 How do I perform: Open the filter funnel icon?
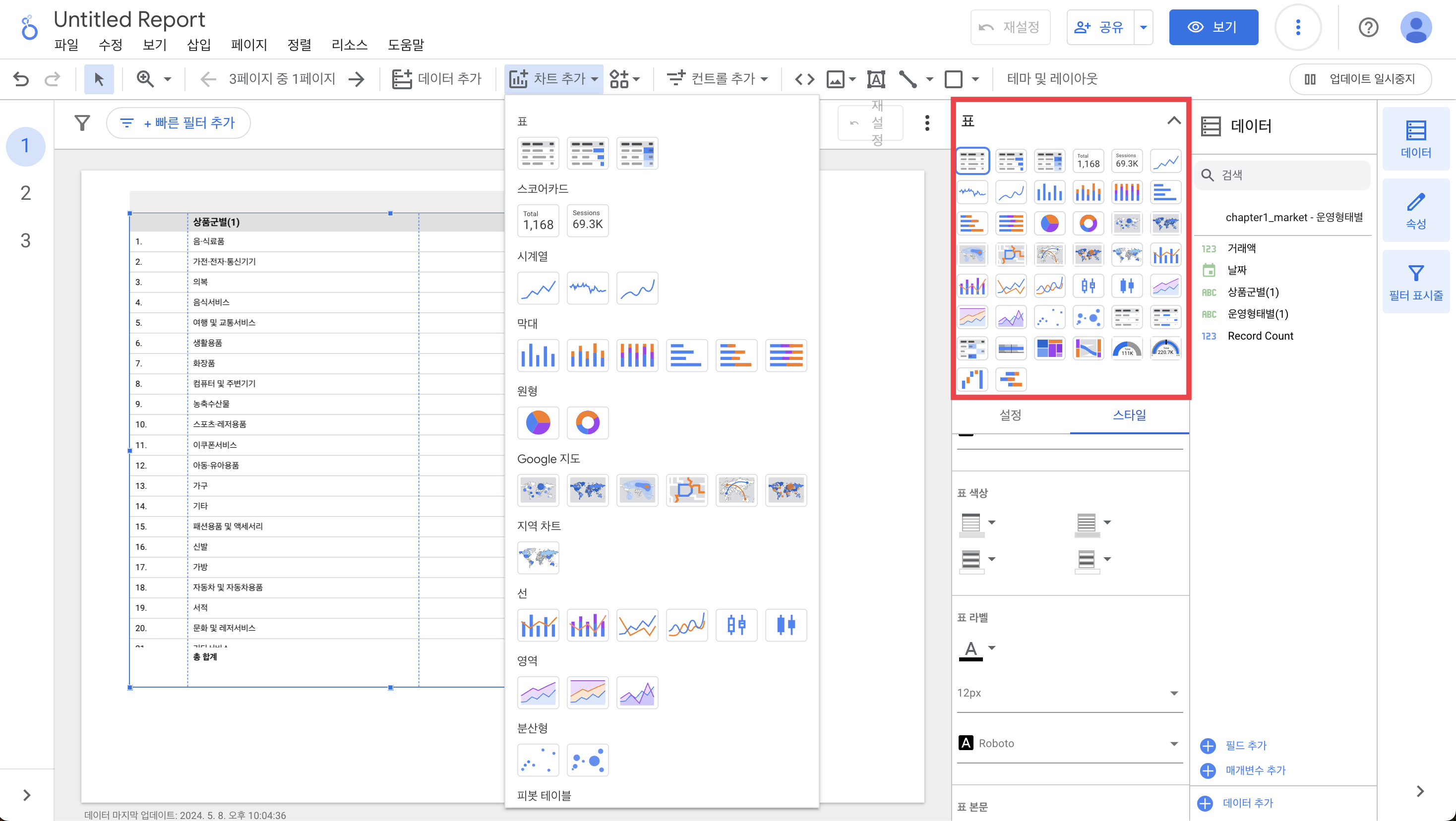(82, 122)
